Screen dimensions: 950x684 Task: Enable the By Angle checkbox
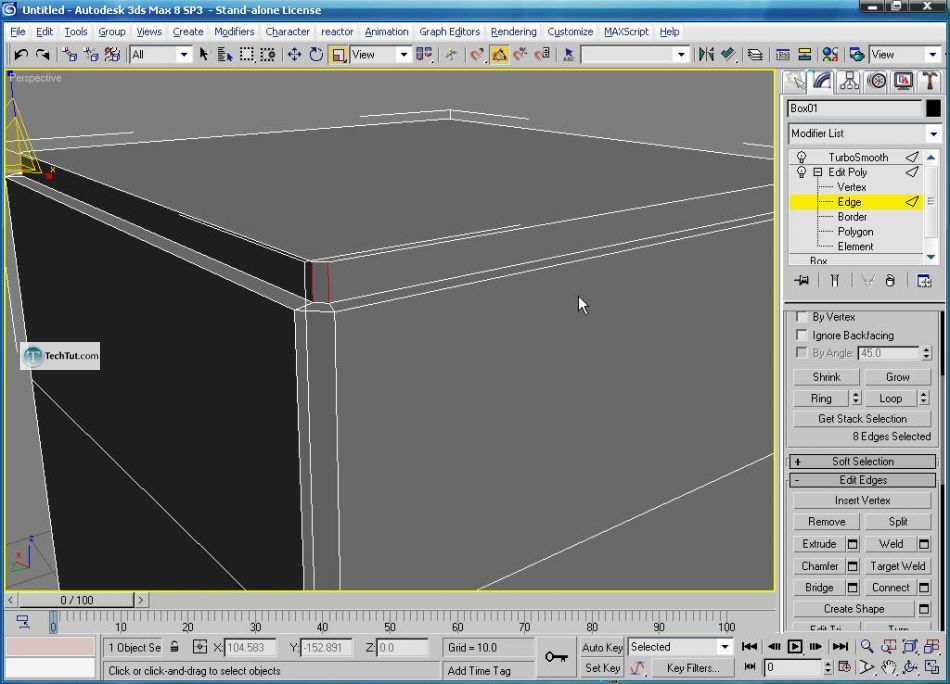coord(802,353)
